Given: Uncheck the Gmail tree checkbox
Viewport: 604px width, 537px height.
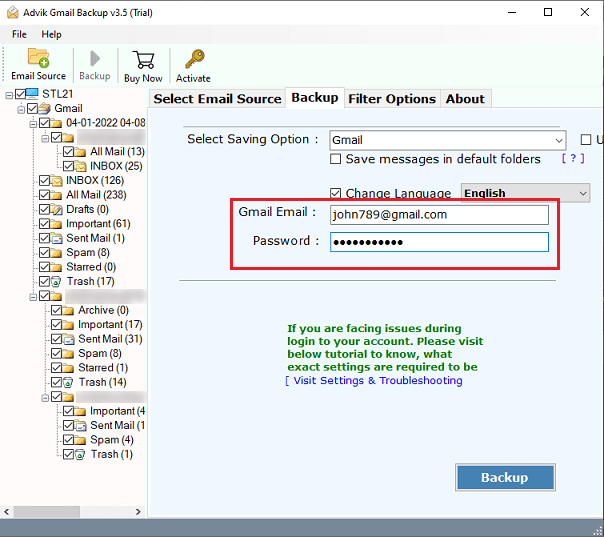Looking at the screenshot, I should (x=32, y=108).
